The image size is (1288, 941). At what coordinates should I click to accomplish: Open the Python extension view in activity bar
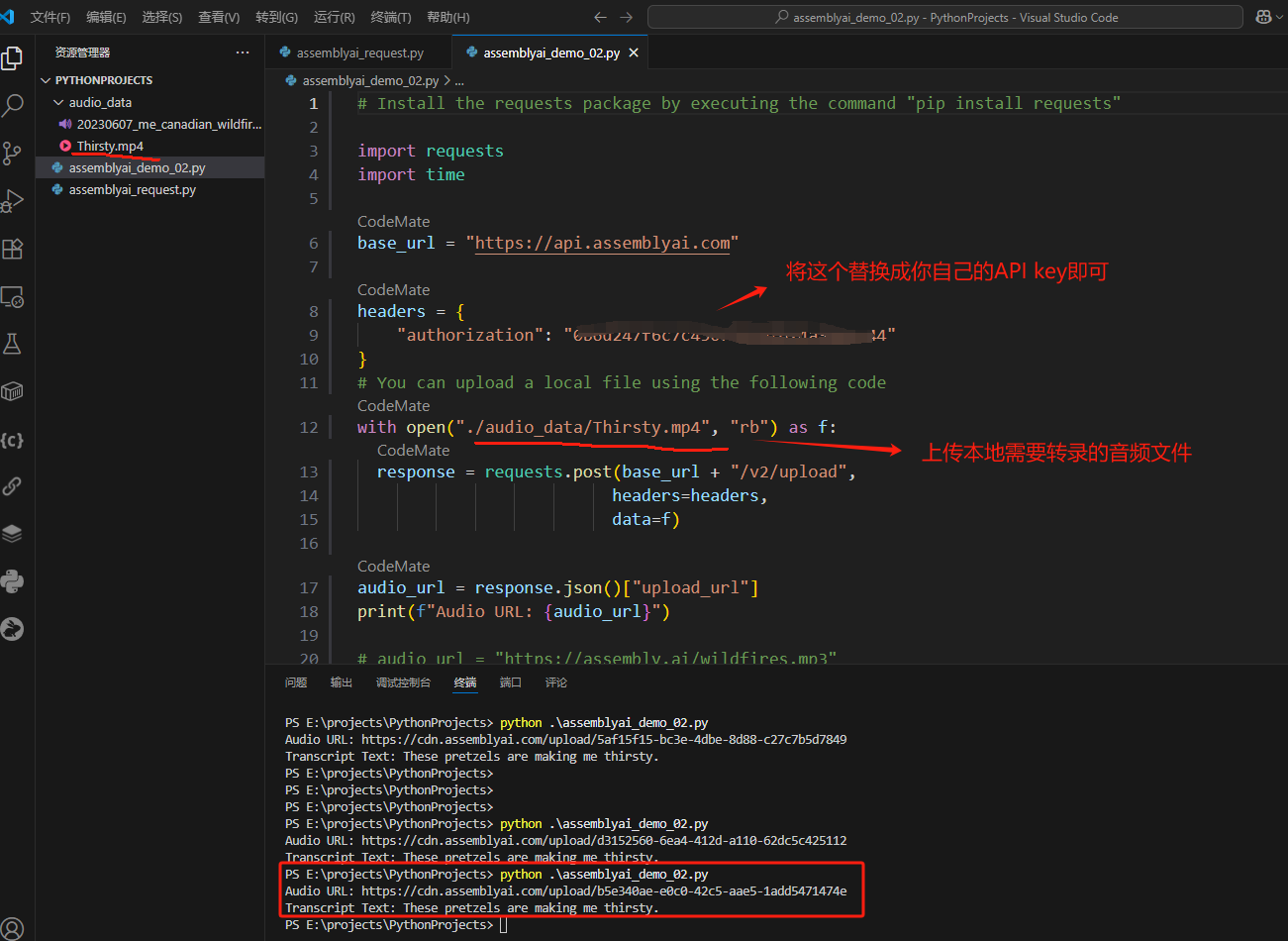pos(13,581)
